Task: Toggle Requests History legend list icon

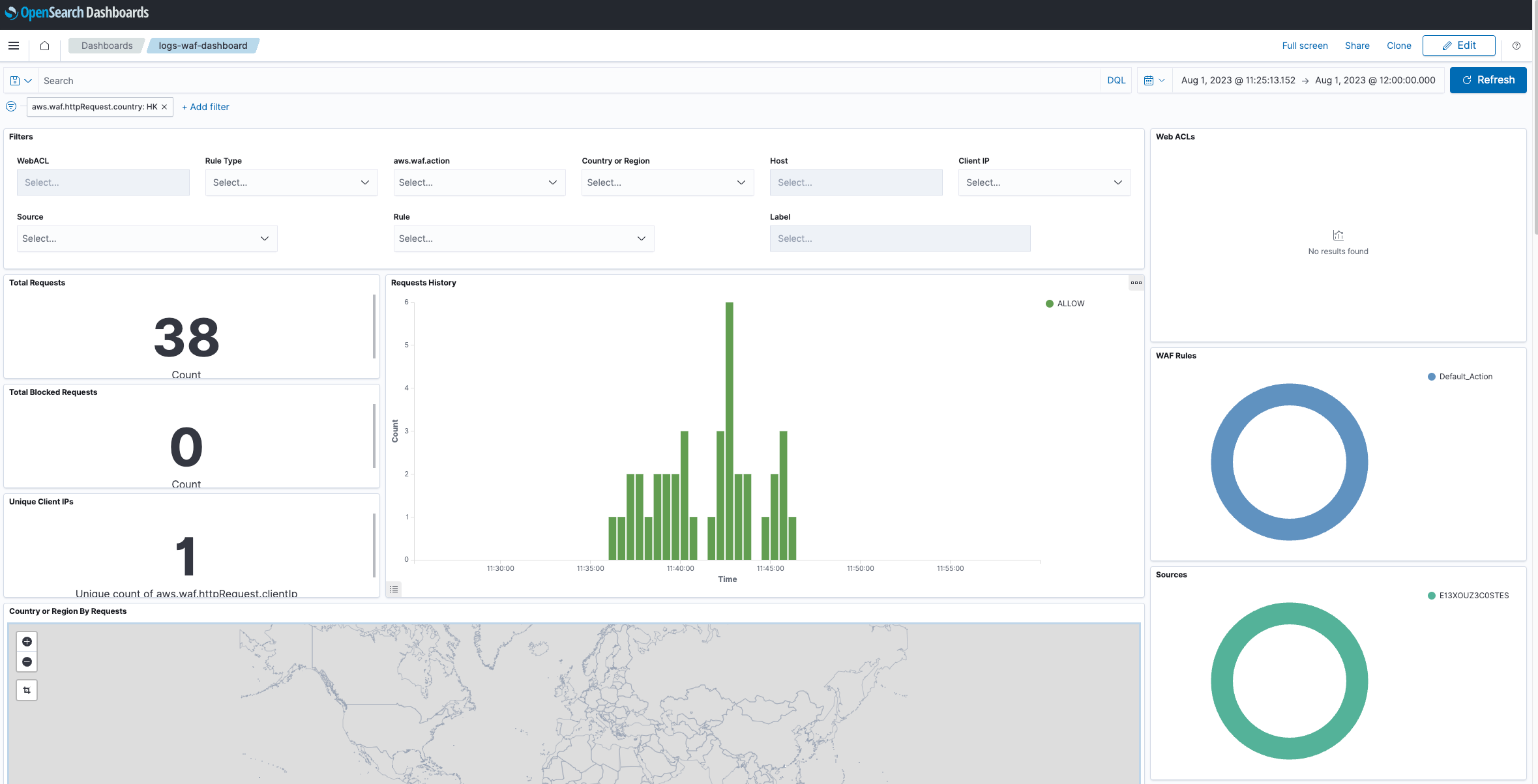Action: (394, 589)
